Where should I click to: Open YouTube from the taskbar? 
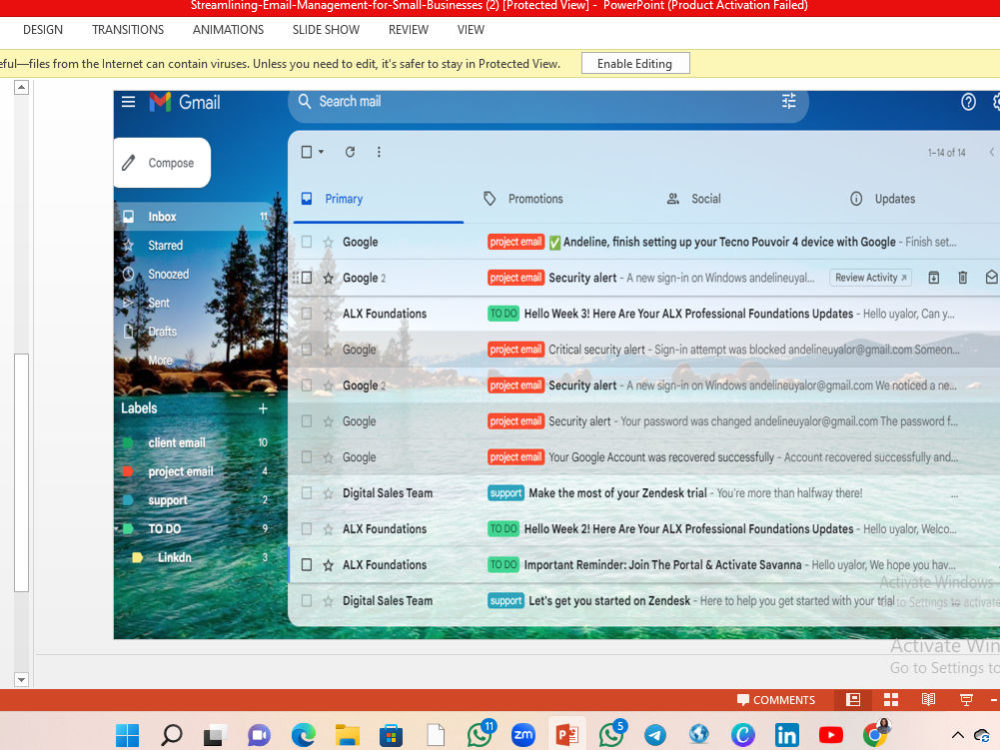pyautogui.click(x=830, y=735)
